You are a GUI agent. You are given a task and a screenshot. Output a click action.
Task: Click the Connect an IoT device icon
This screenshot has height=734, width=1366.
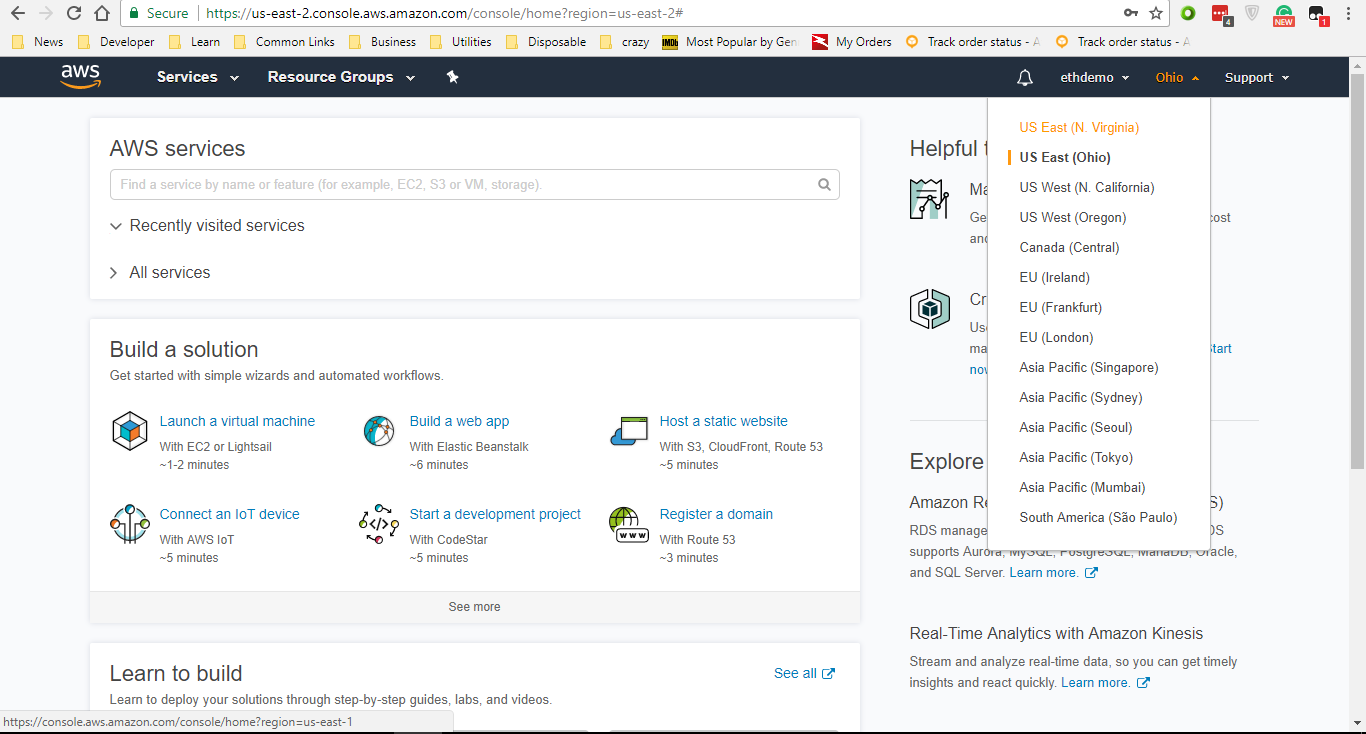pos(129,524)
